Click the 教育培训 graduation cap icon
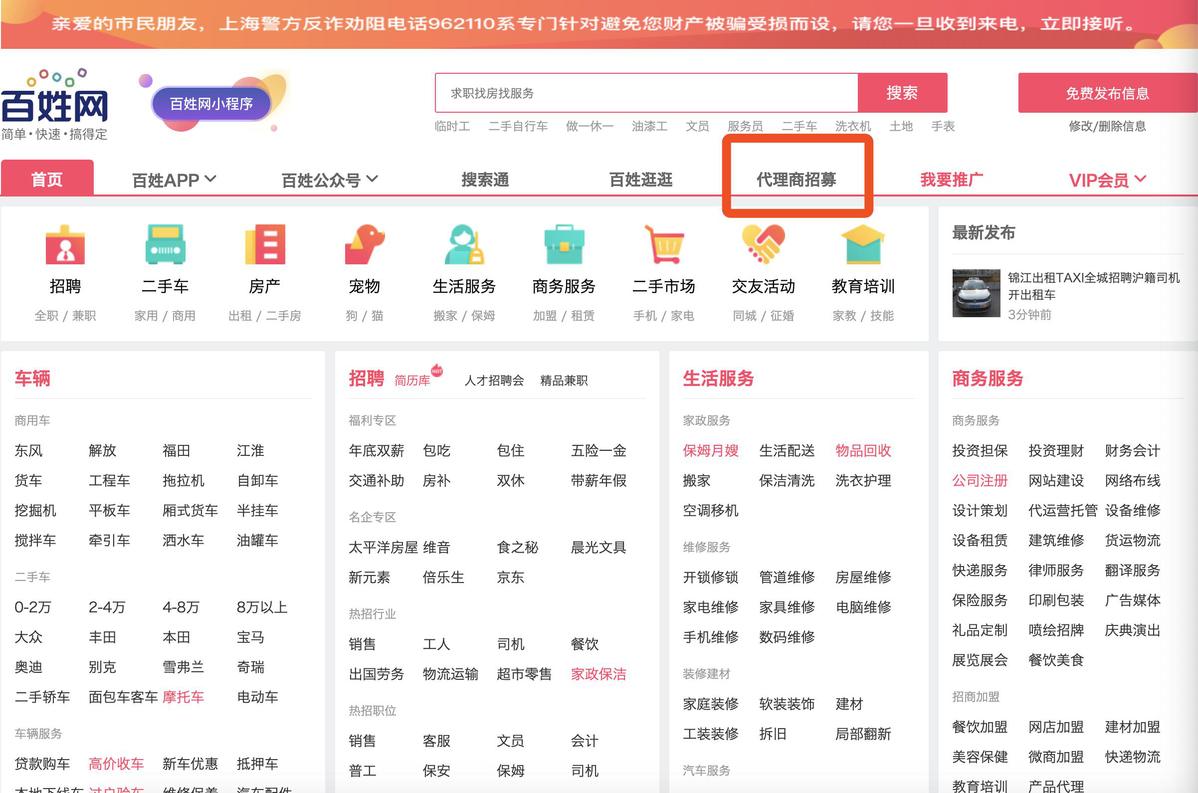 click(x=863, y=245)
